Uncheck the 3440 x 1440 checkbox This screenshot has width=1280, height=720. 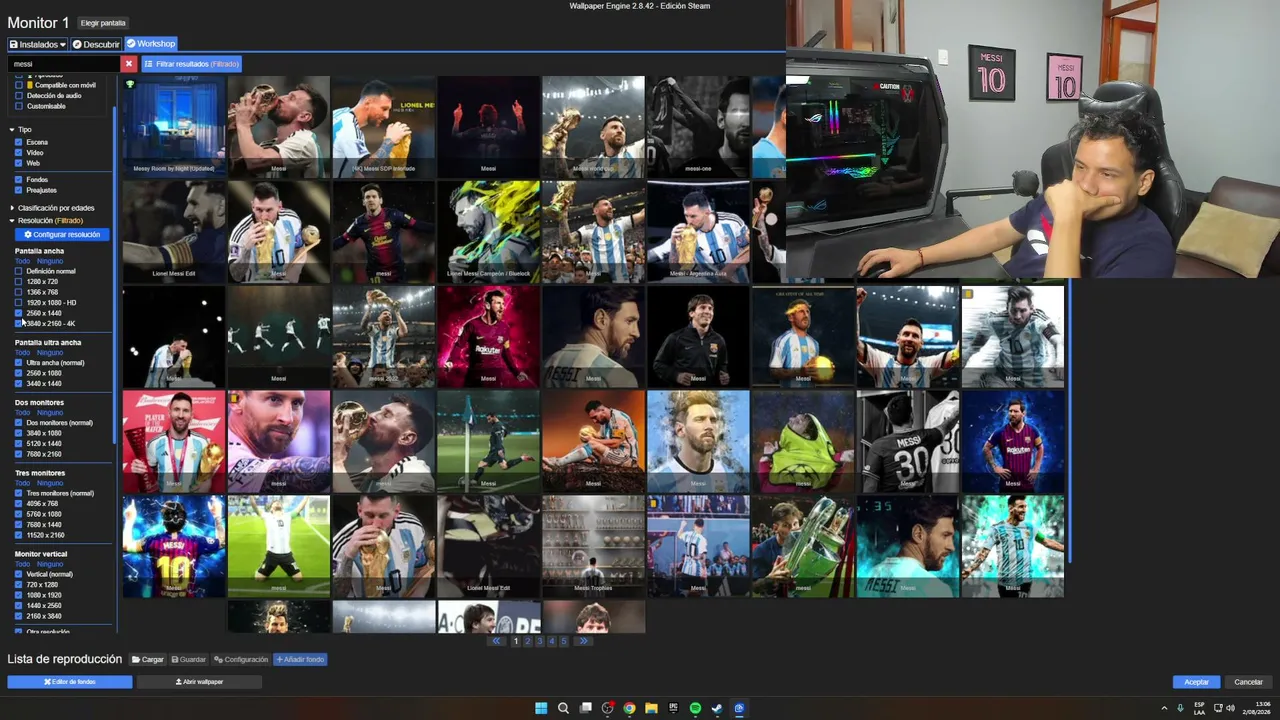tap(18, 383)
